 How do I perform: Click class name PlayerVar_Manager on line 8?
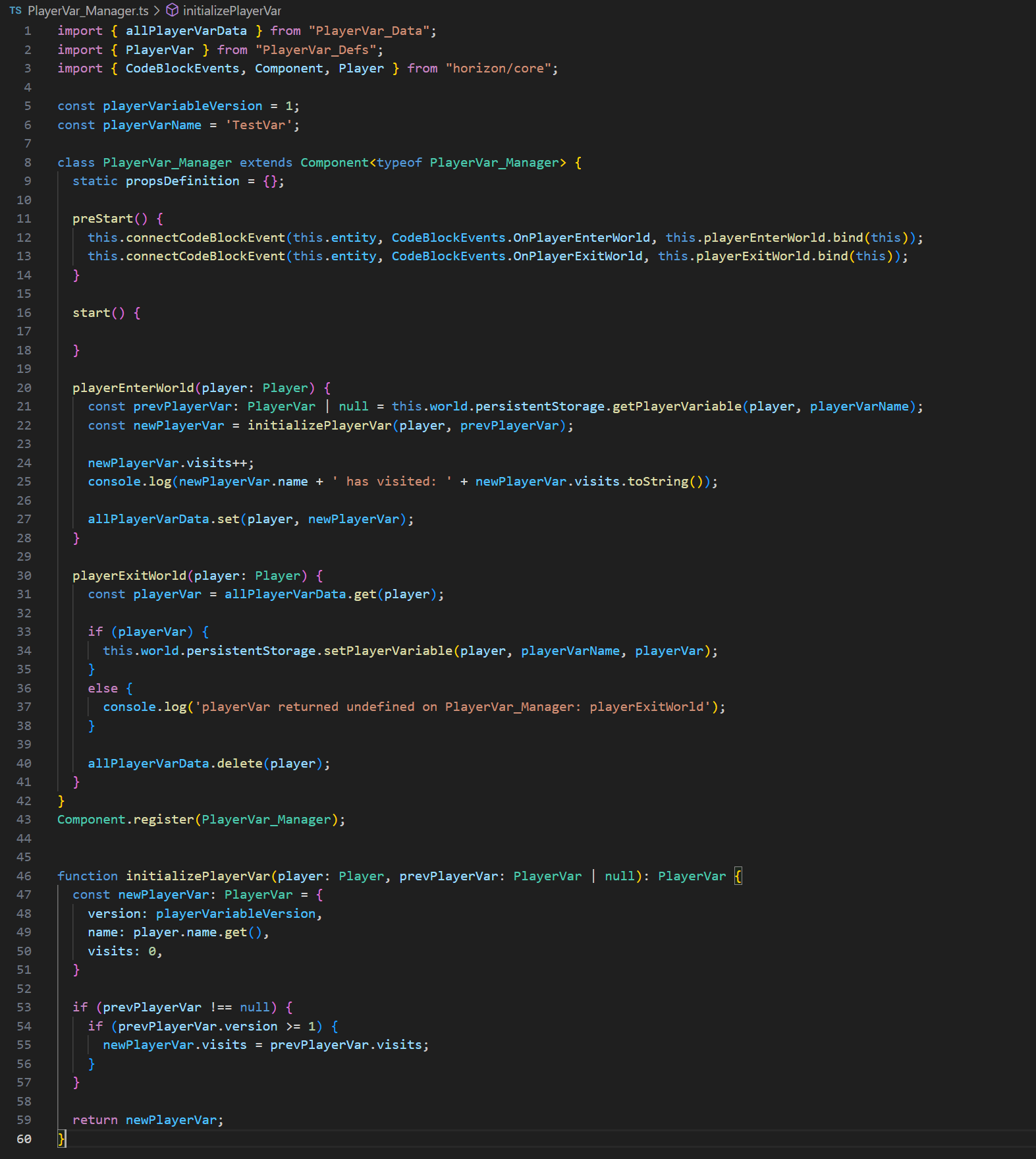pyautogui.click(x=167, y=163)
